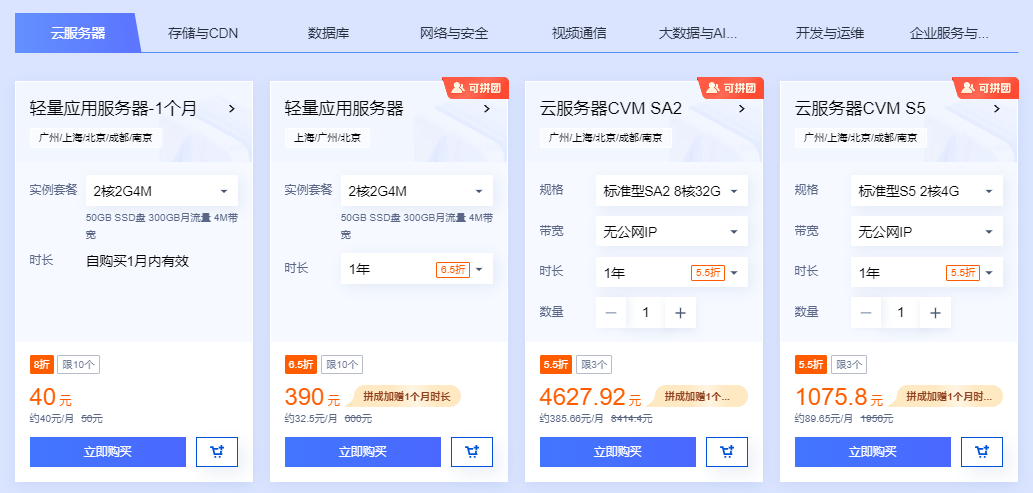Click the CVM SA2 quantity input field
Image resolution: width=1033 pixels, height=493 pixels.
[x=646, y=313]
